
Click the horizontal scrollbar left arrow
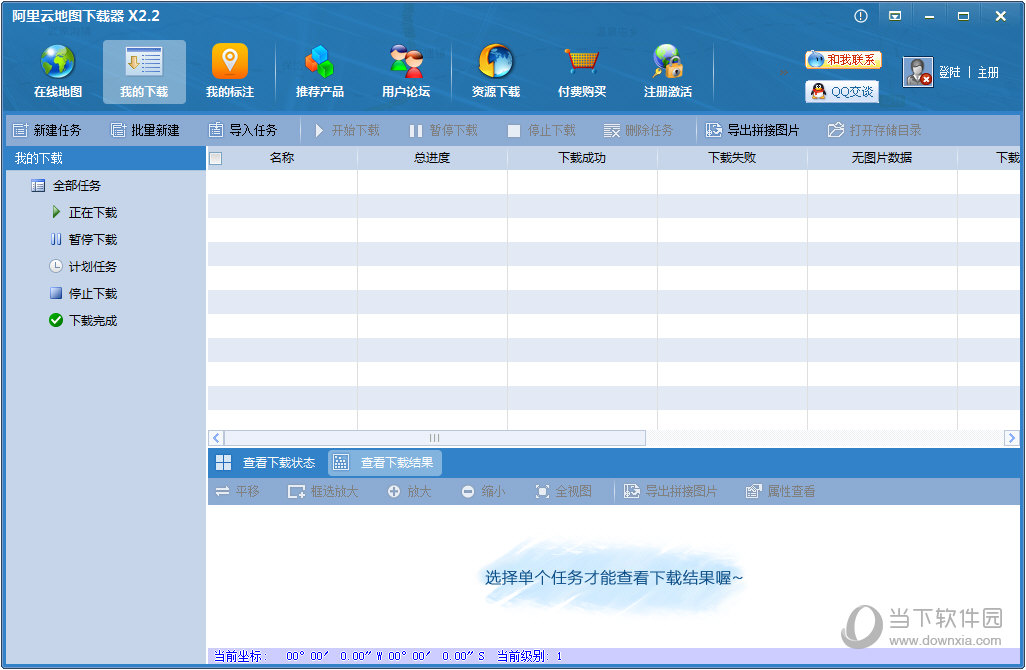tap(216, 438)
